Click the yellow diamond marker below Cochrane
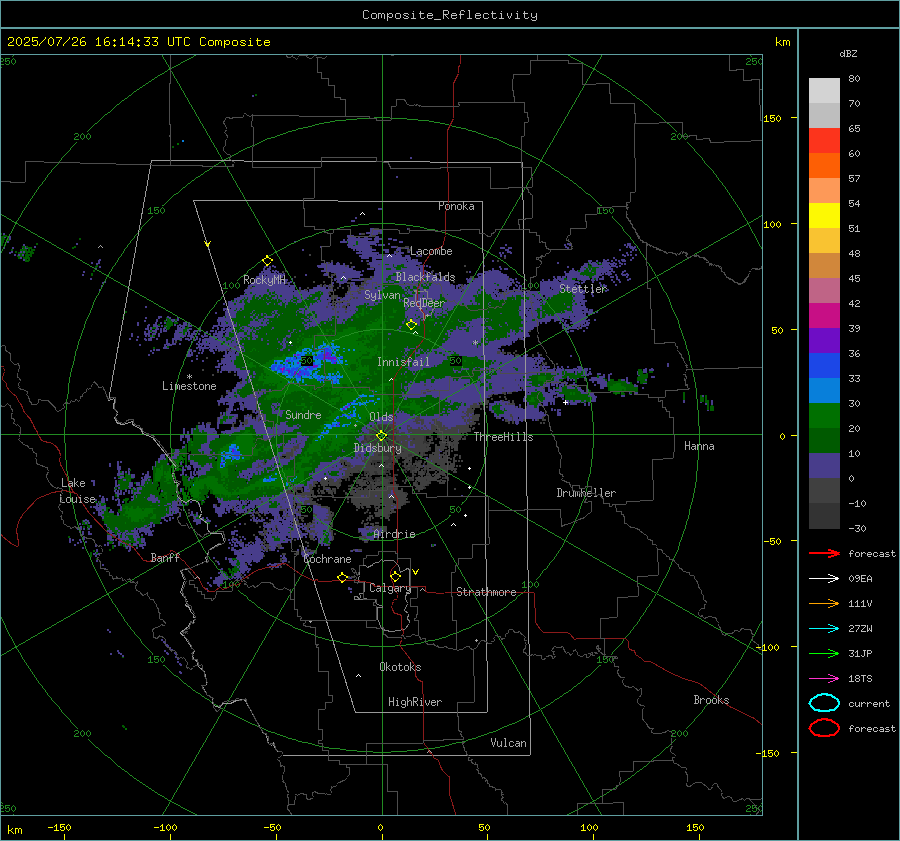900x841 pixels. pyautogui.click(x=343, y=577)
